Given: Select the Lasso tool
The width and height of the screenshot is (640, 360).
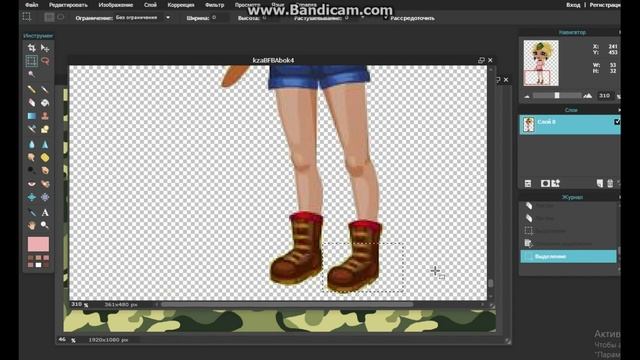Looking at the screenshot, I should click(x=45, y=61).
